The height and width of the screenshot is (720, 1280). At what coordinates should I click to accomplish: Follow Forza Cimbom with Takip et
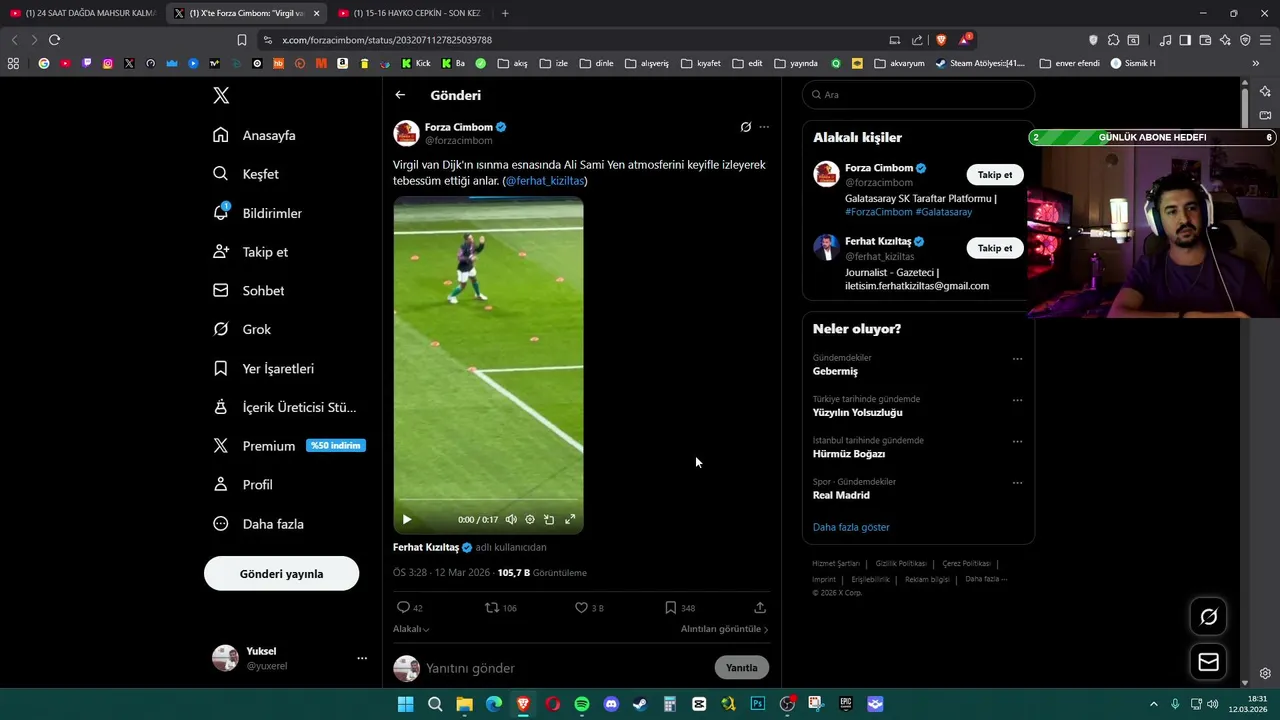[x=995, y=175]
